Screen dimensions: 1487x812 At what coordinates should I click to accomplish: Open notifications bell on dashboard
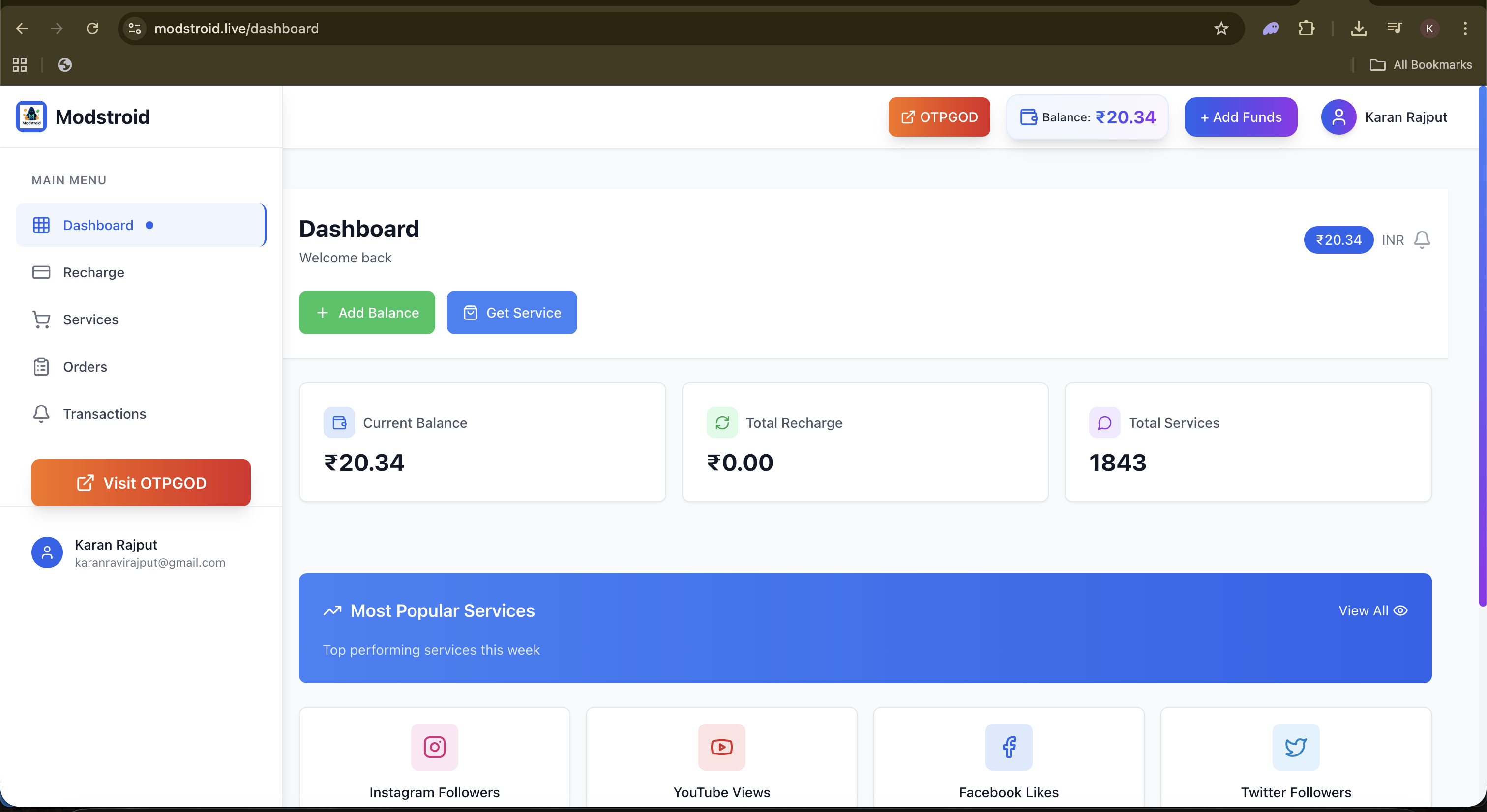coord(1422,239)
